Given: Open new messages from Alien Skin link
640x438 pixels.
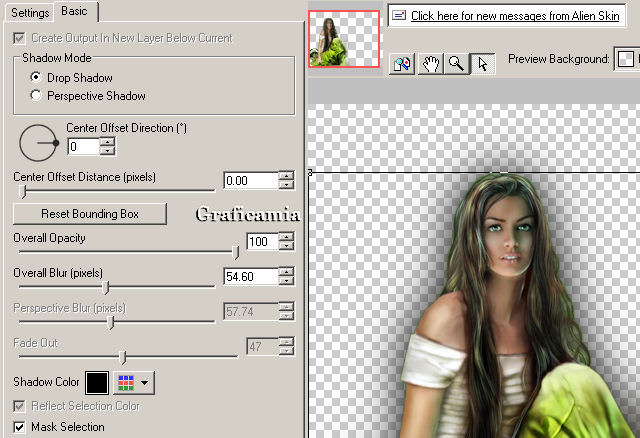Looking at the screenshot, I should click(x=515, y=16).
